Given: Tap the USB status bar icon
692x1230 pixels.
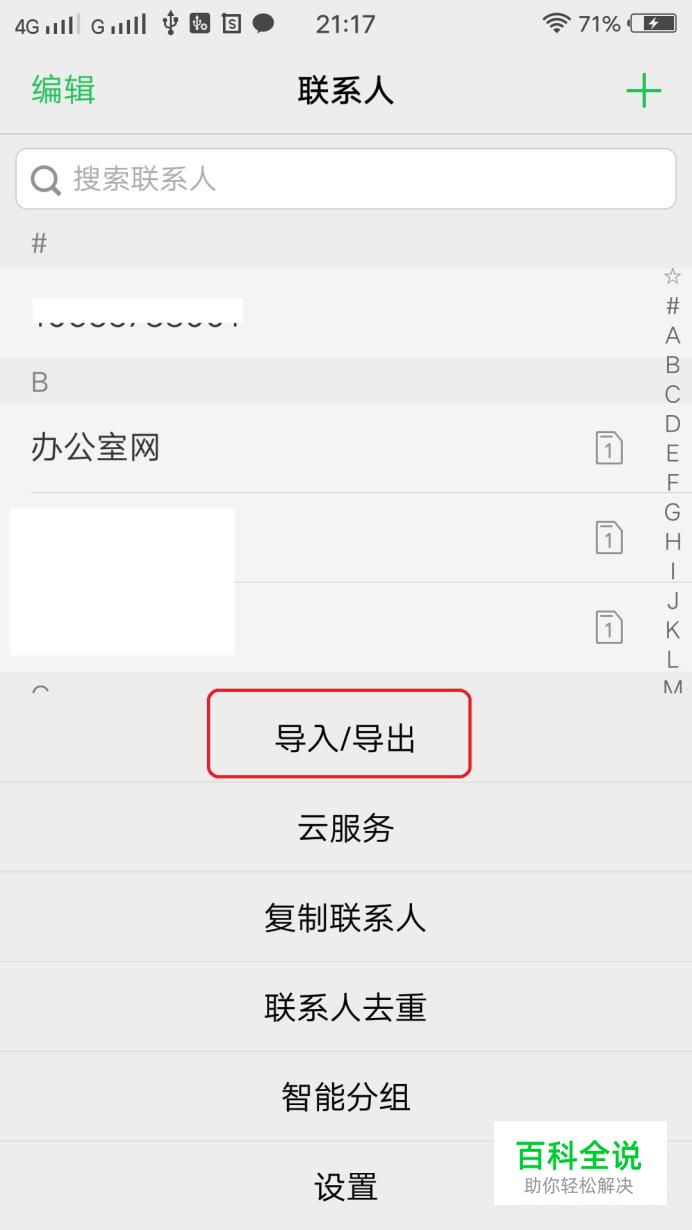Looking at the screenshot, I should tap(170, 23).
